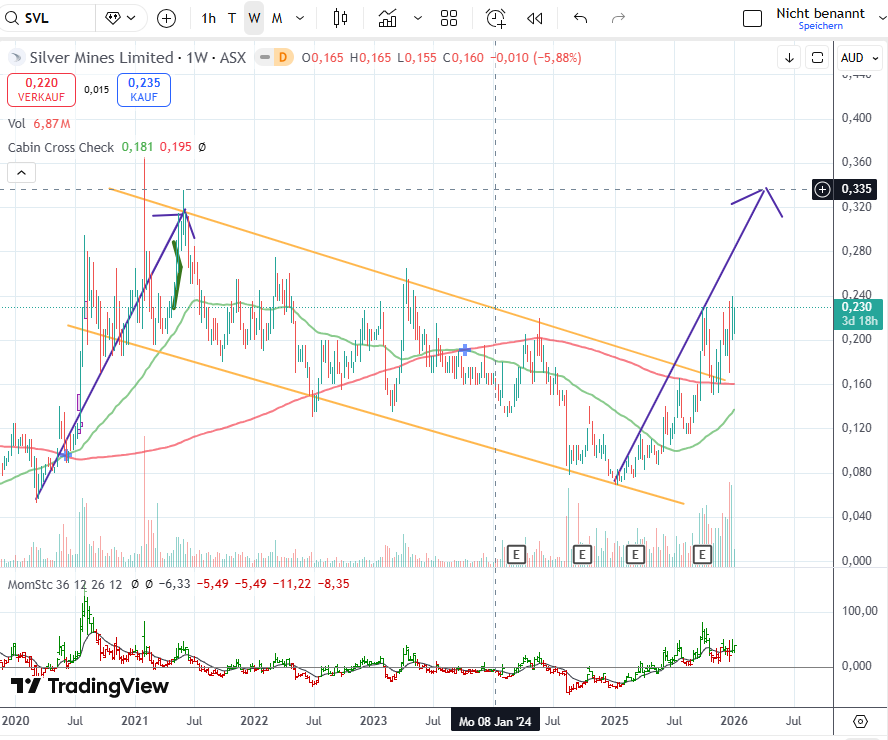
Task: Select the M monthly timeframe
Action: tap(276, 19)
